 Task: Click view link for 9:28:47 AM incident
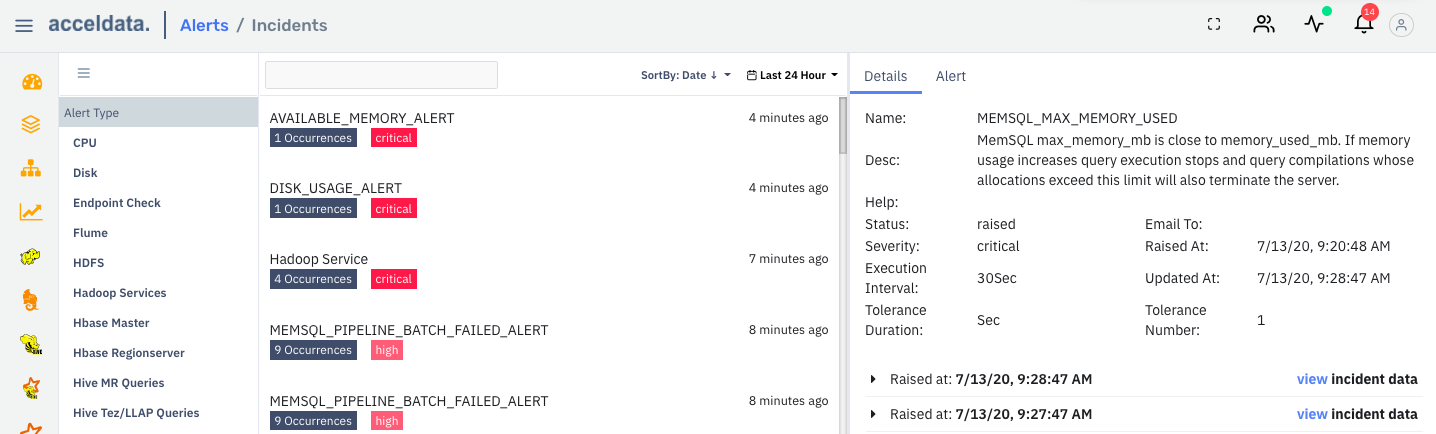pyautogui.click(x=1311, y=379)
